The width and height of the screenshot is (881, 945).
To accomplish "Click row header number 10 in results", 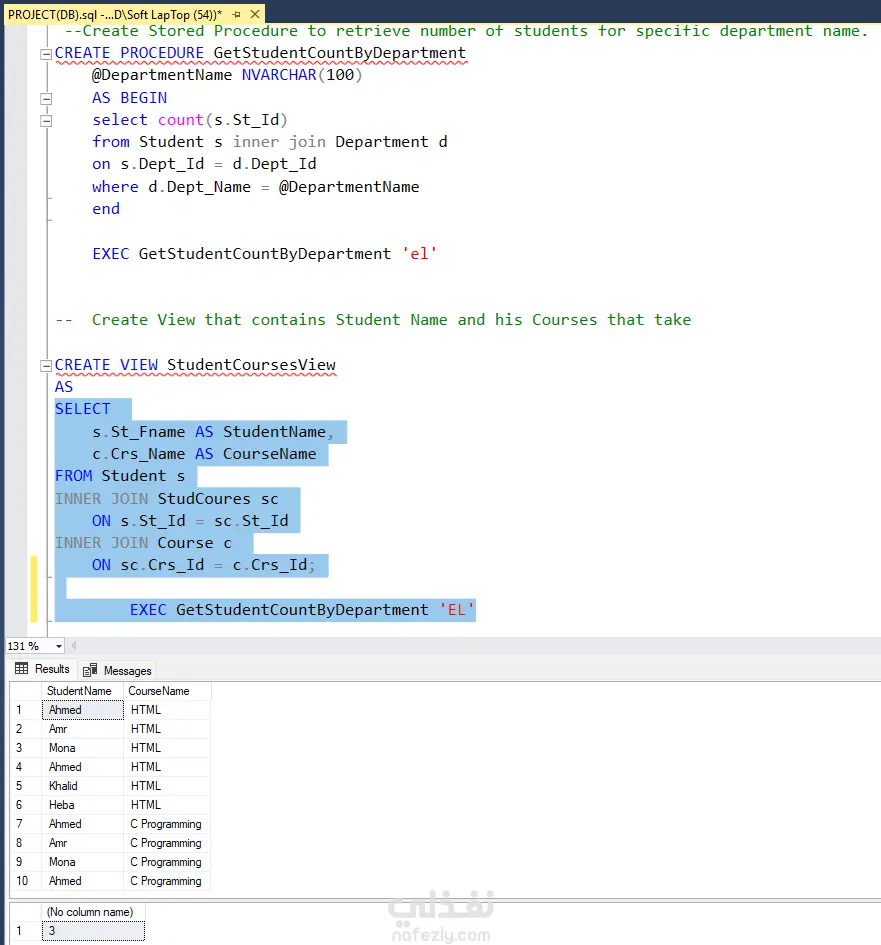I will pos(25,881).
